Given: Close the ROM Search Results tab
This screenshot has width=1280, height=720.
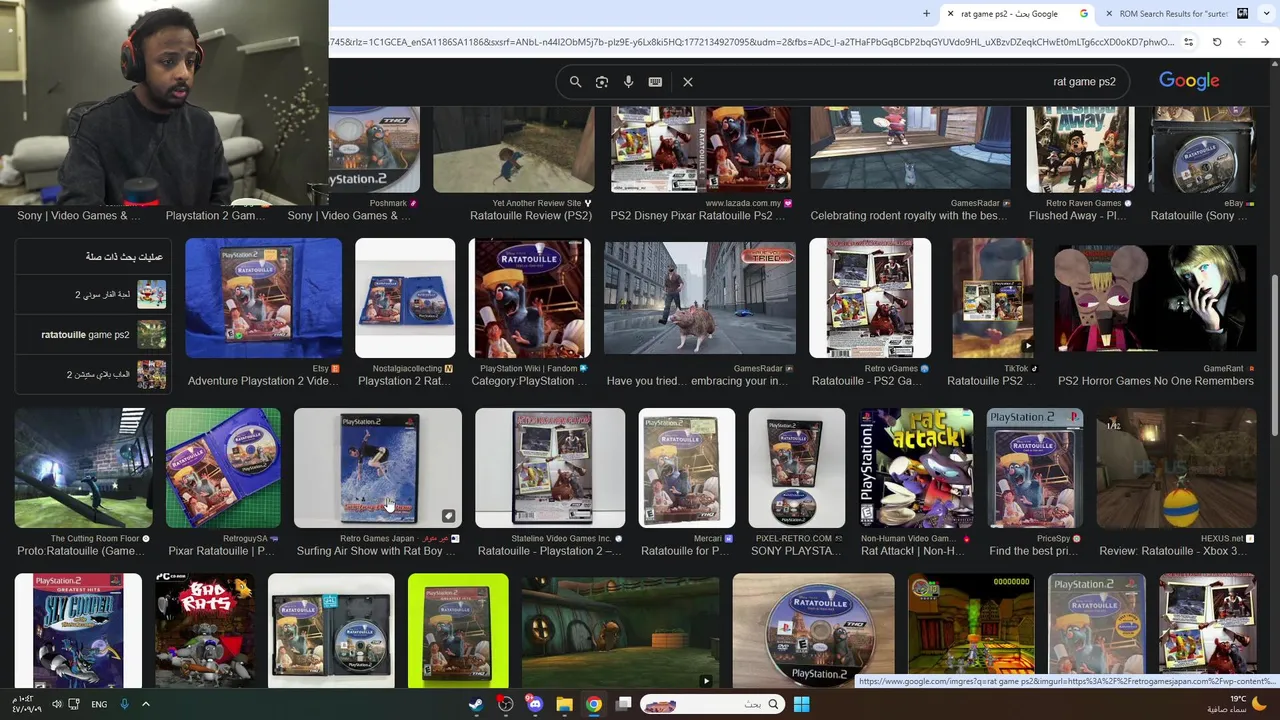Looking at the screenshot, I should tap(1109, 14).
